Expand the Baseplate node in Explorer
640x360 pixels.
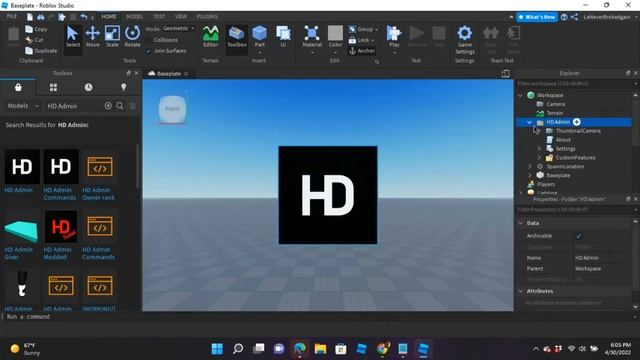[529, 176]
